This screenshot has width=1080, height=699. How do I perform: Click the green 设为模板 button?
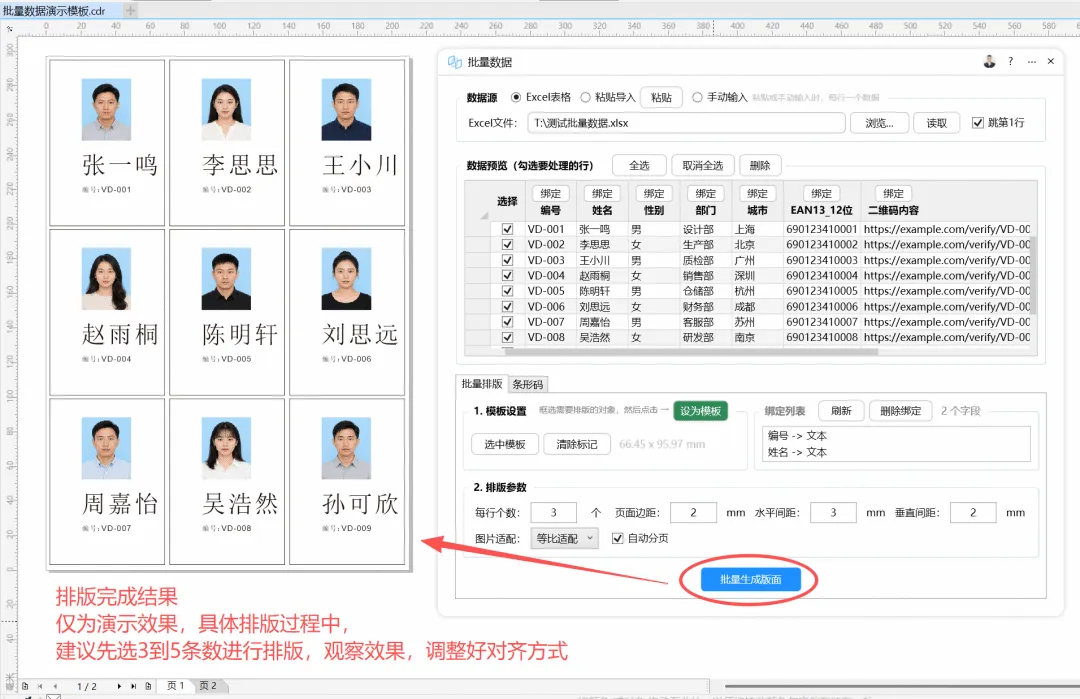coord(700,411)
